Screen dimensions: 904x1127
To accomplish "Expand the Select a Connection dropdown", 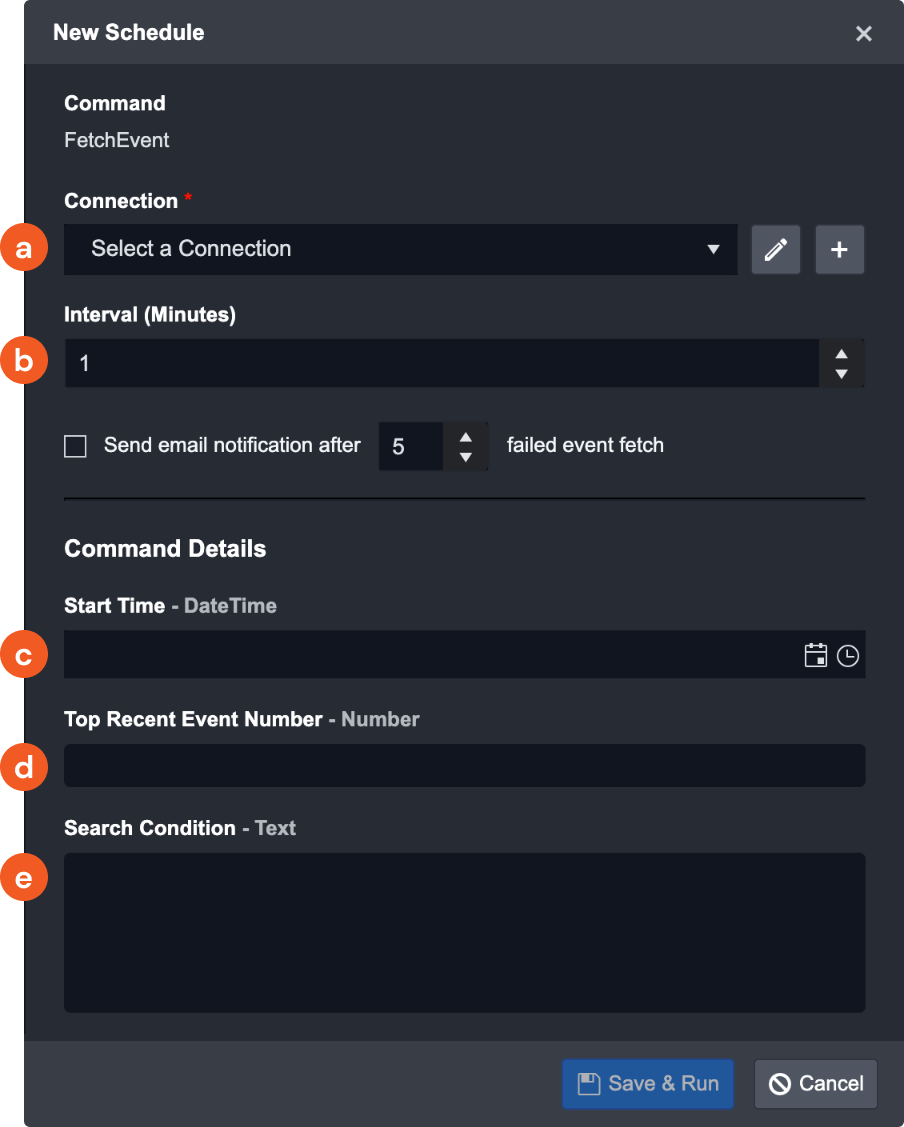I will tap(400, 249).
